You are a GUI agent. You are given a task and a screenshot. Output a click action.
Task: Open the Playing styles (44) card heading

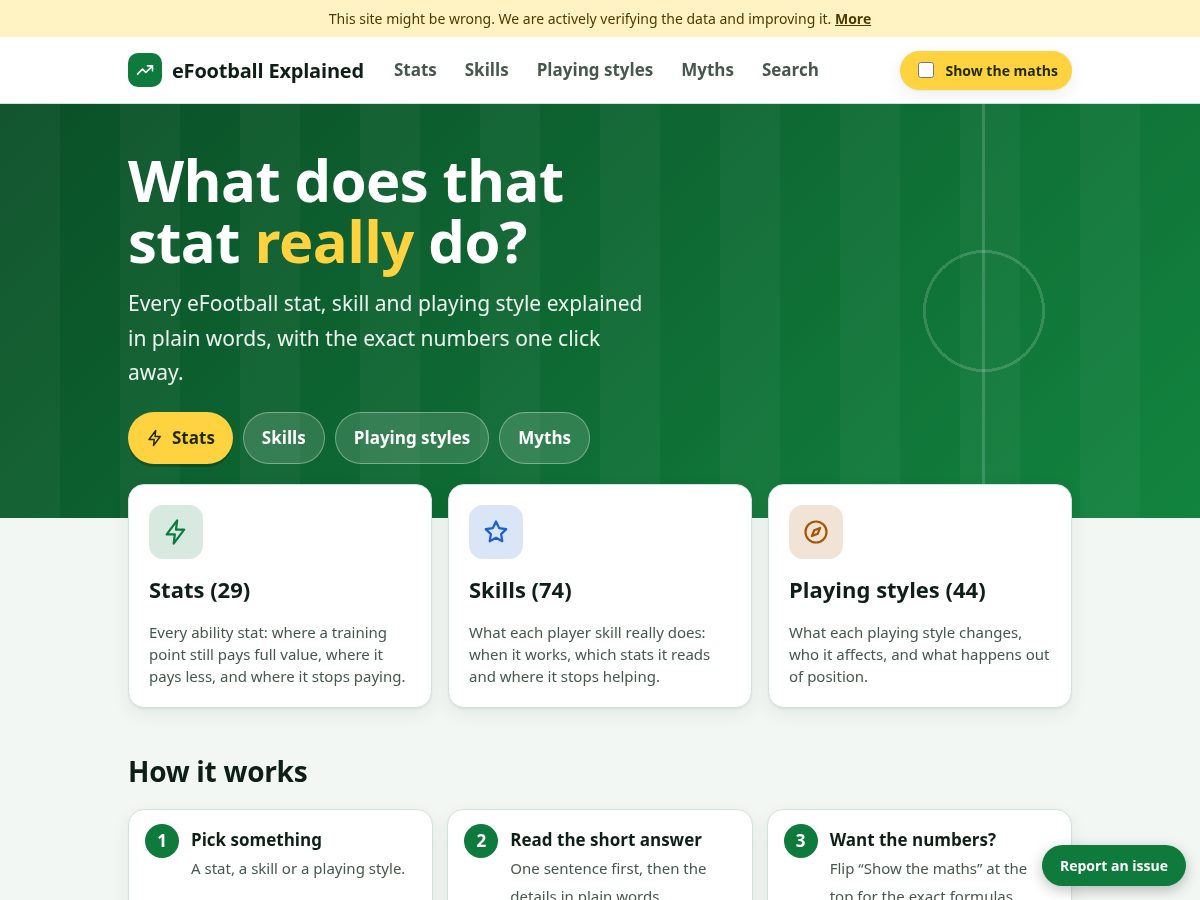pyautogui.click(x=887, y=591)
